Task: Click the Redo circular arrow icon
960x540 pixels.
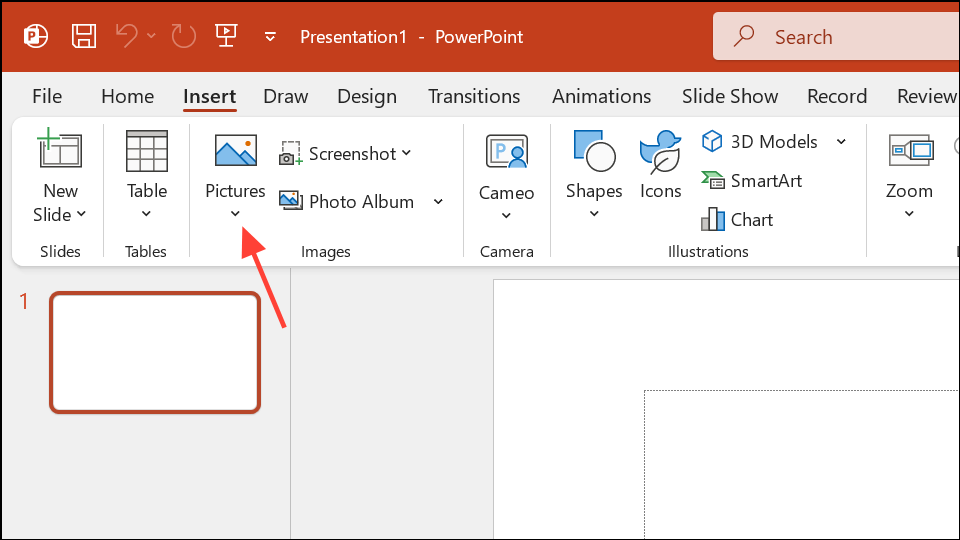Action: point(183,36)
